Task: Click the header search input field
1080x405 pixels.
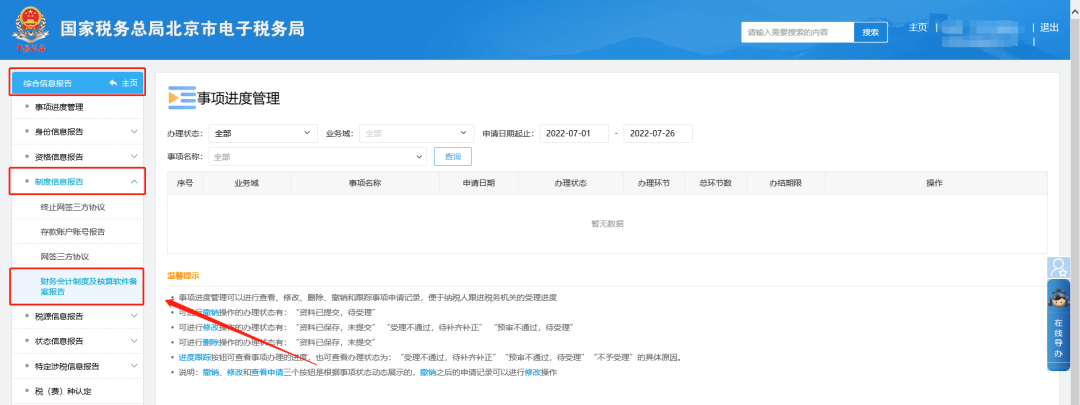Action: click(797, 32)
